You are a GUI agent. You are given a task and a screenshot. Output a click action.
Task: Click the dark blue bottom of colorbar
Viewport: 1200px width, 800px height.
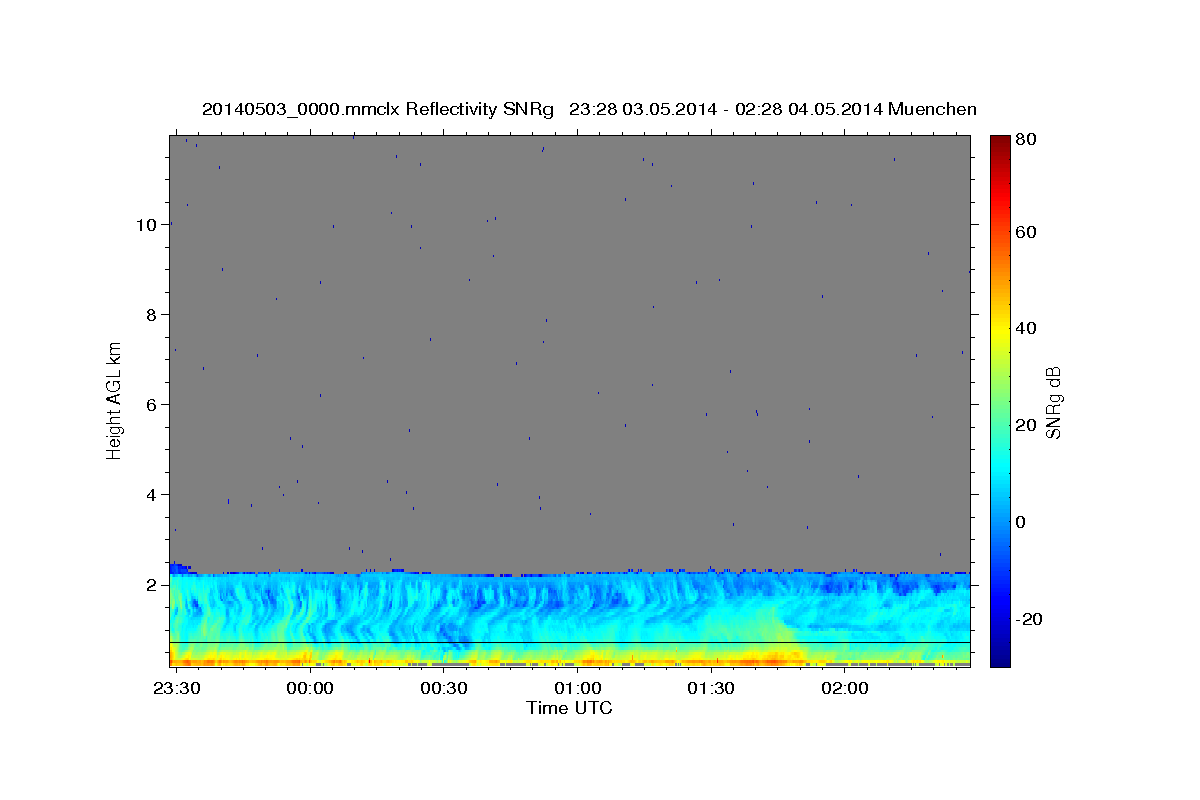(x=999, y=655)
